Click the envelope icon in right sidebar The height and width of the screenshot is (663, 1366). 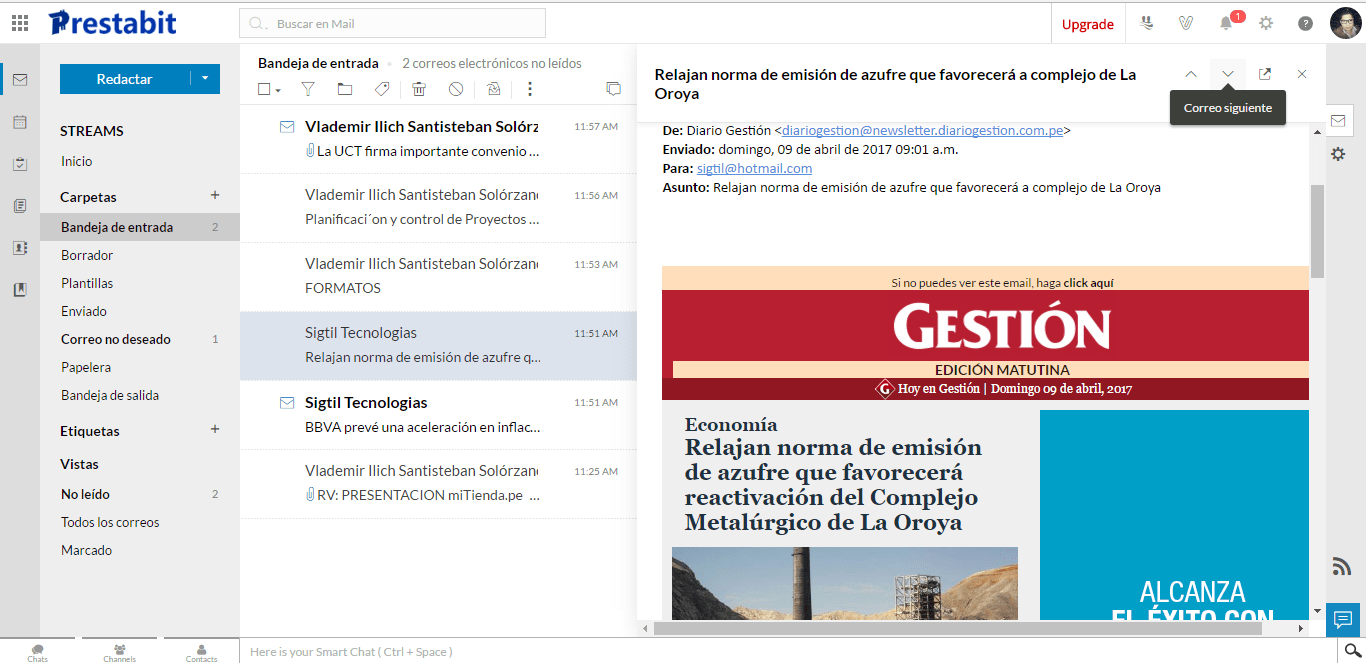tap(1338, 121)
